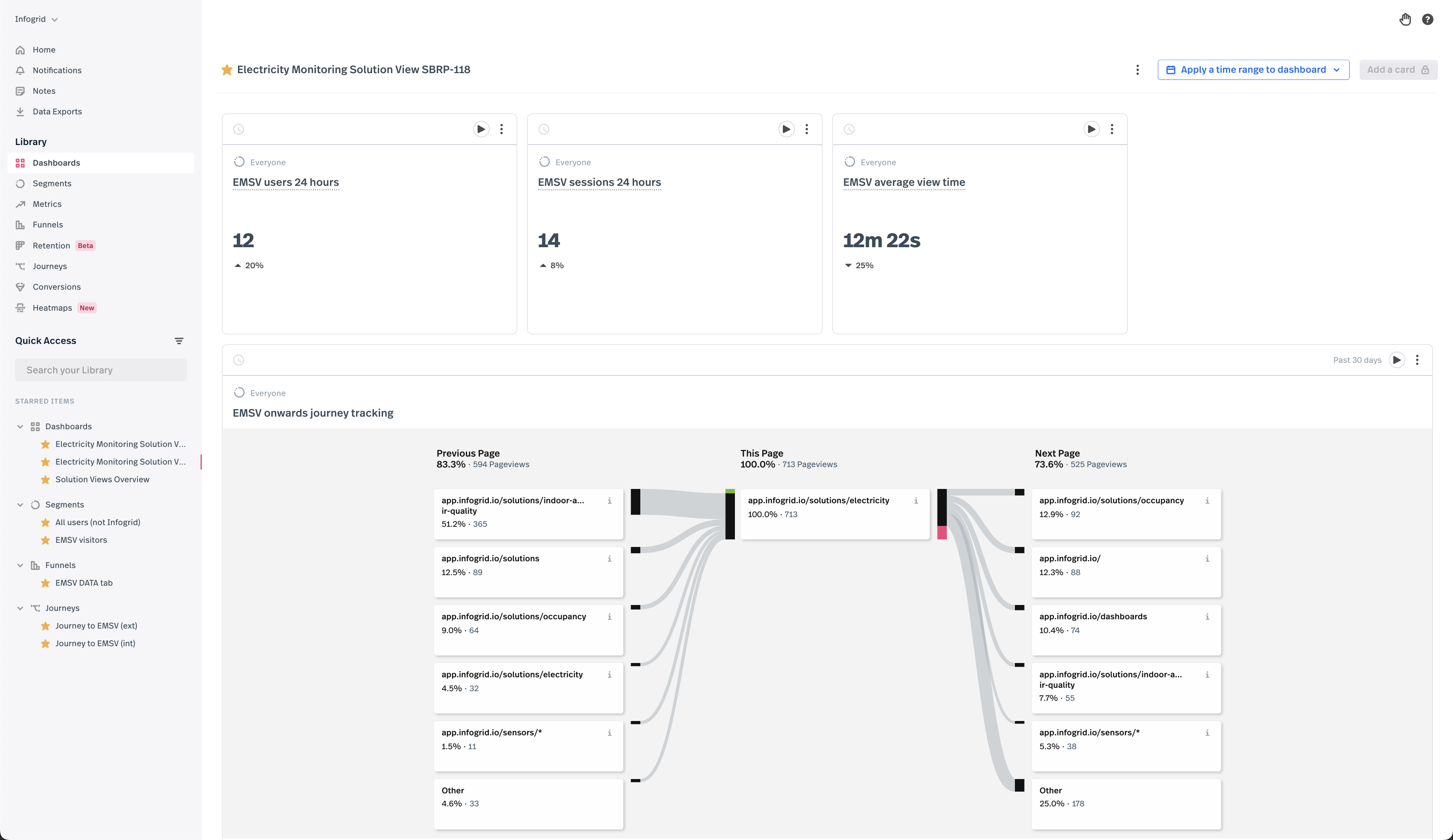Click the hand/privacy icon at top right
Image resolution: width=1453 pixels, height=840 pixels.
point(1405,20)
